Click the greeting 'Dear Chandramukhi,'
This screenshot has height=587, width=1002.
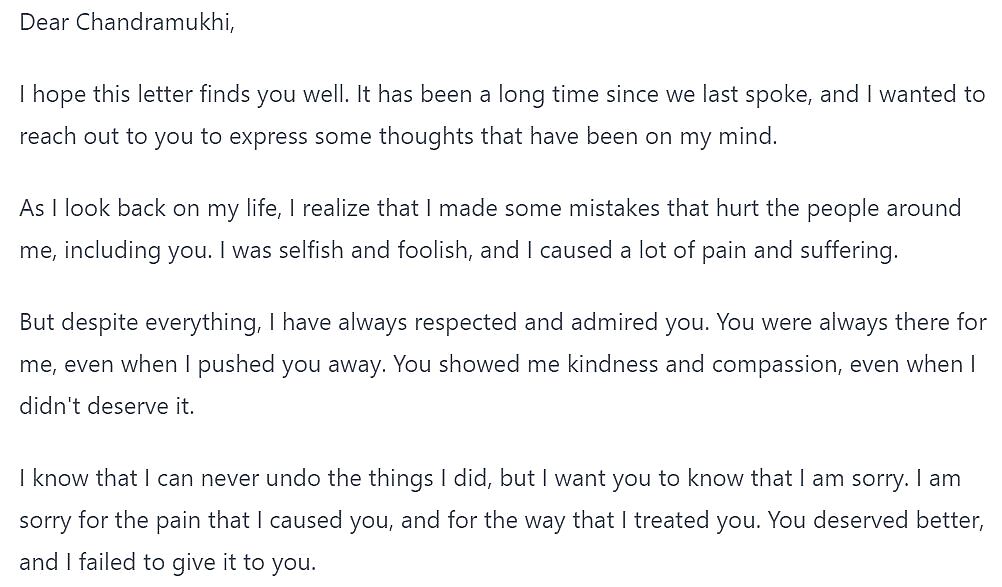tap(127, 22)
